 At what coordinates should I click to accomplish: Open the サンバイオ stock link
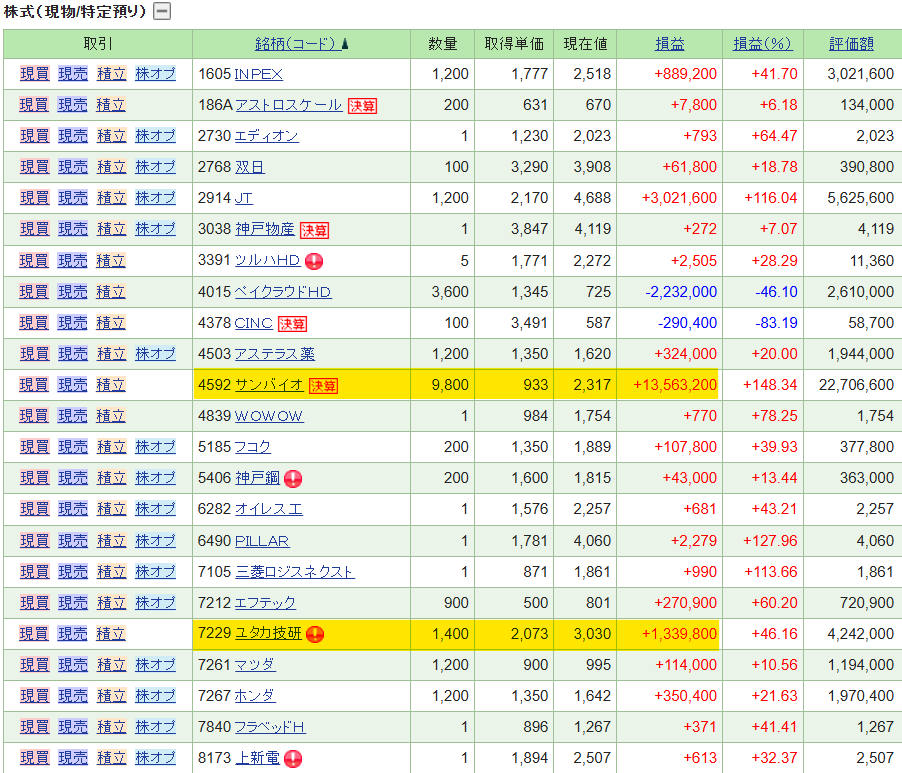pos(269,385)
